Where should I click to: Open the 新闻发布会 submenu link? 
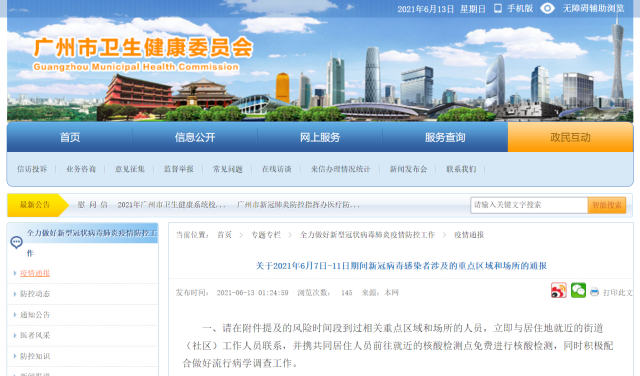click(x=408, y=169)
